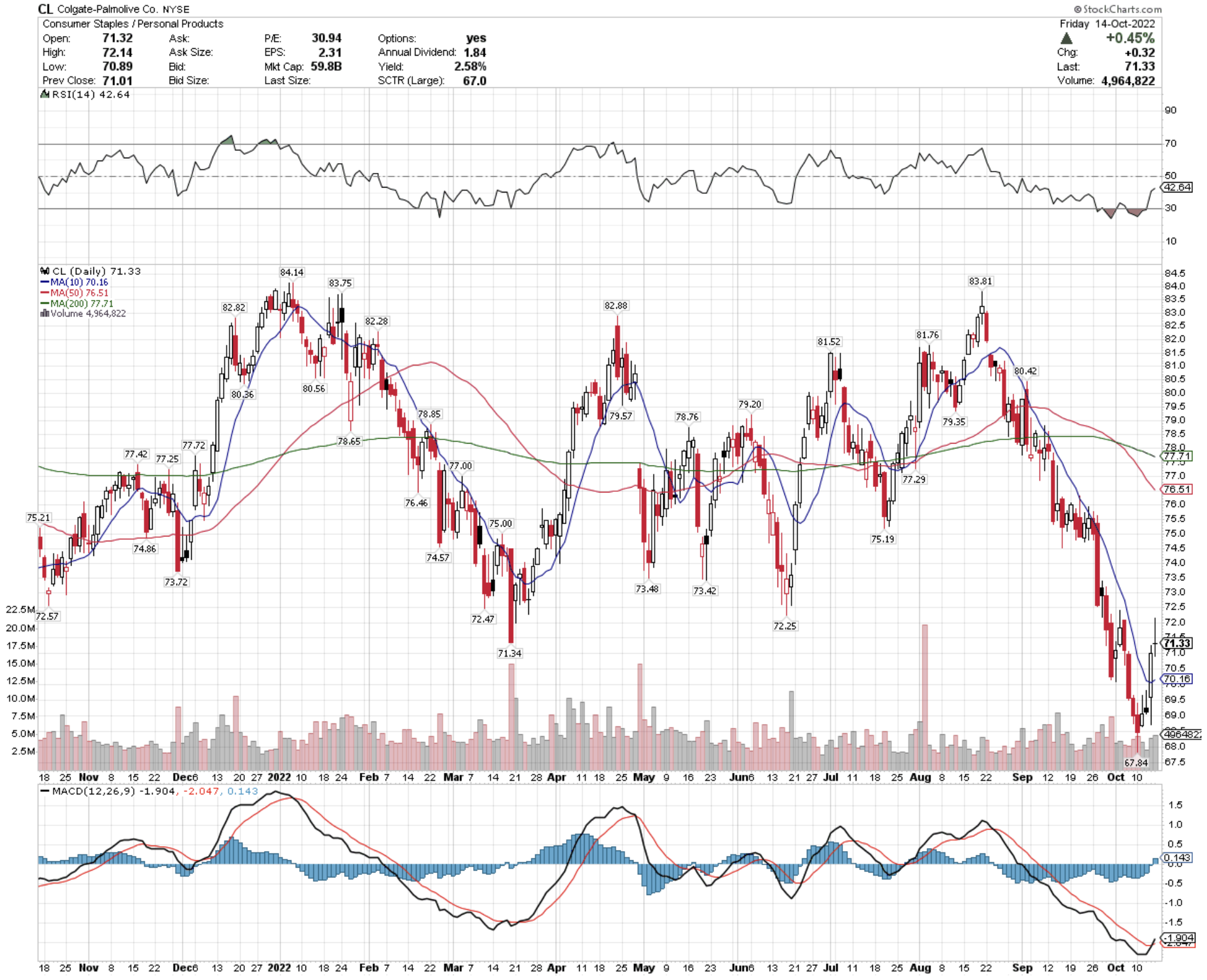Click the 22.5M volume axis label

point(20,610)
